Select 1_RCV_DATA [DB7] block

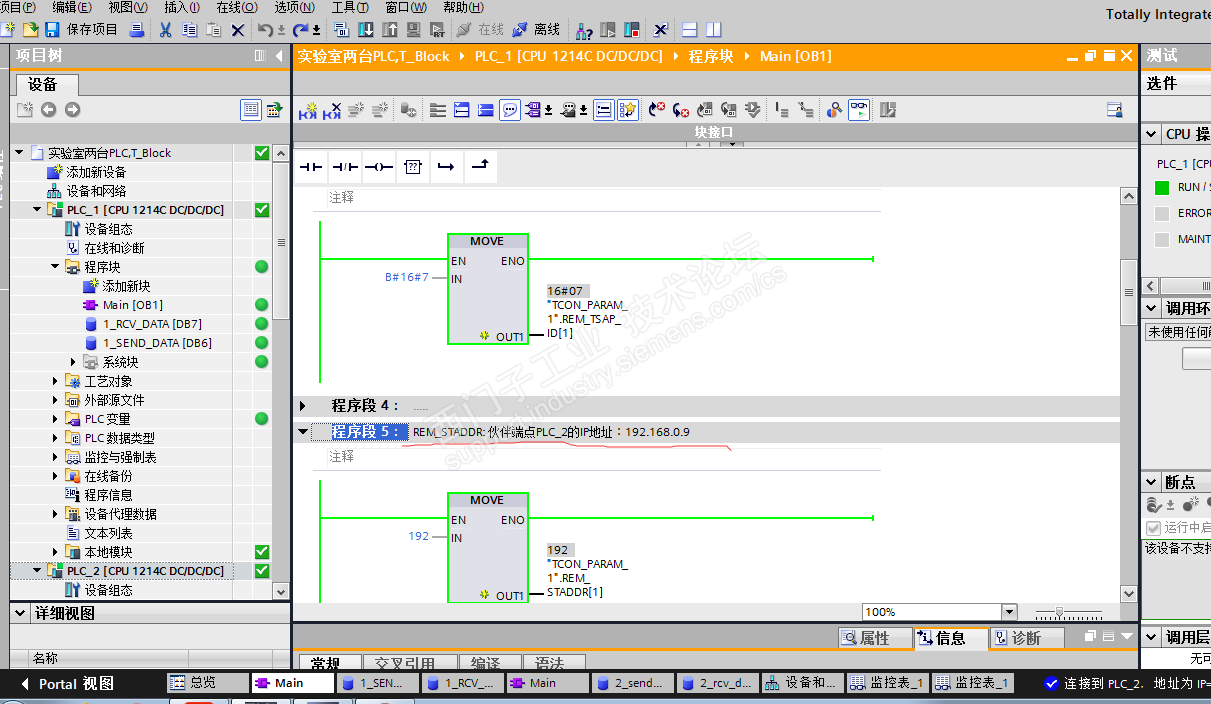click(151, 324)
